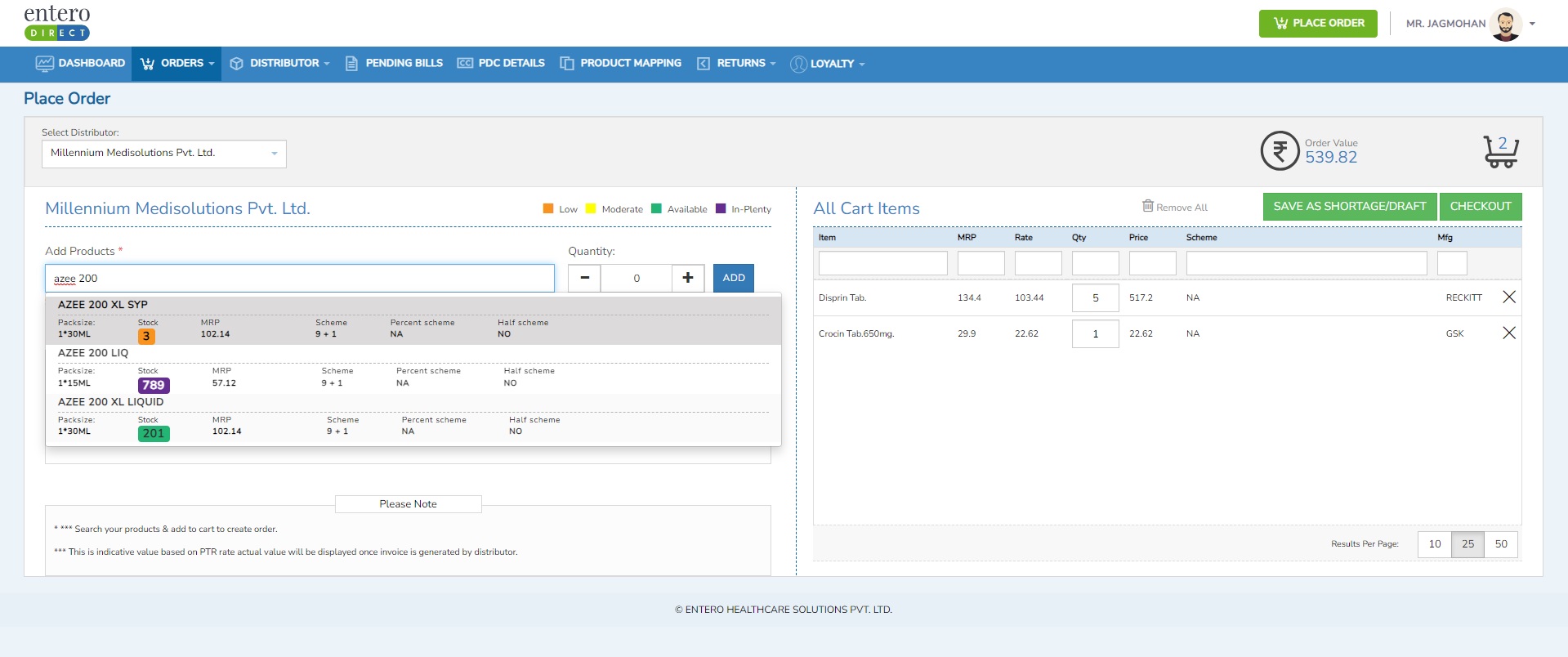Viewport: 1568px width, 657px height.
Task: Open Product Mapping from navigation bar
Action: pyautogui.click(x=620, y=63)
